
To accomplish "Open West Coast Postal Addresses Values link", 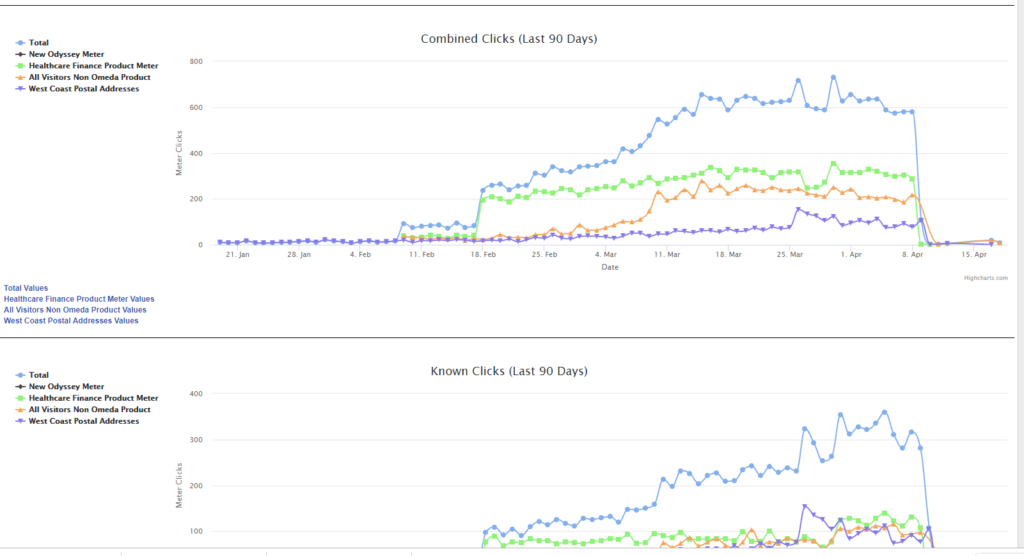I will point(71,321).
